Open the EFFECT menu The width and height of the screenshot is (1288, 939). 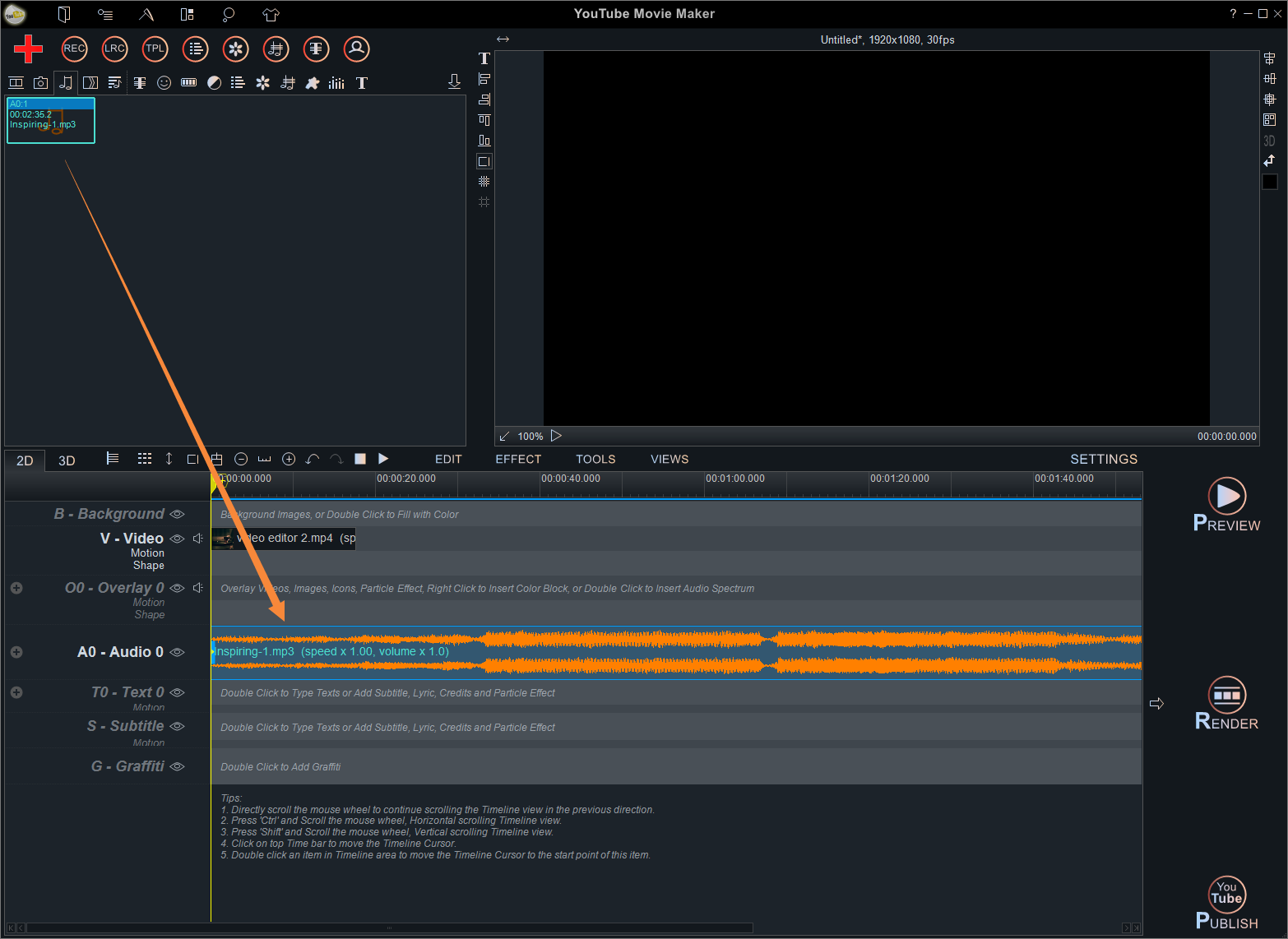[x=518, y=460]
